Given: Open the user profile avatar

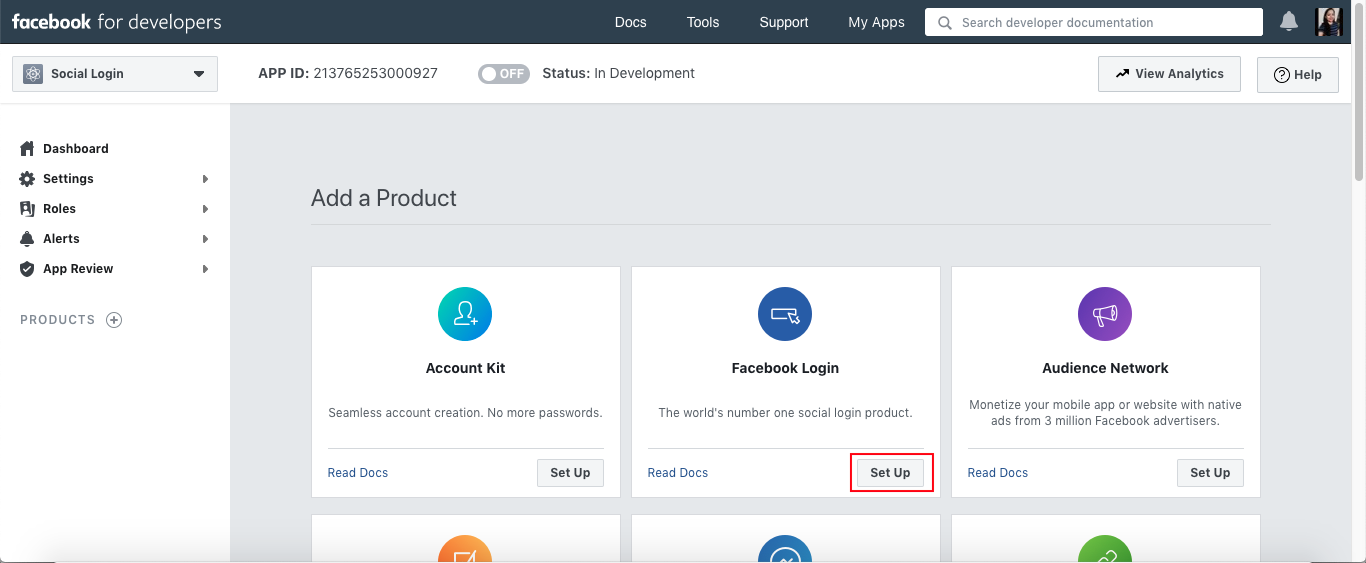Looking at the screenshot, I should coord(1329,21).
